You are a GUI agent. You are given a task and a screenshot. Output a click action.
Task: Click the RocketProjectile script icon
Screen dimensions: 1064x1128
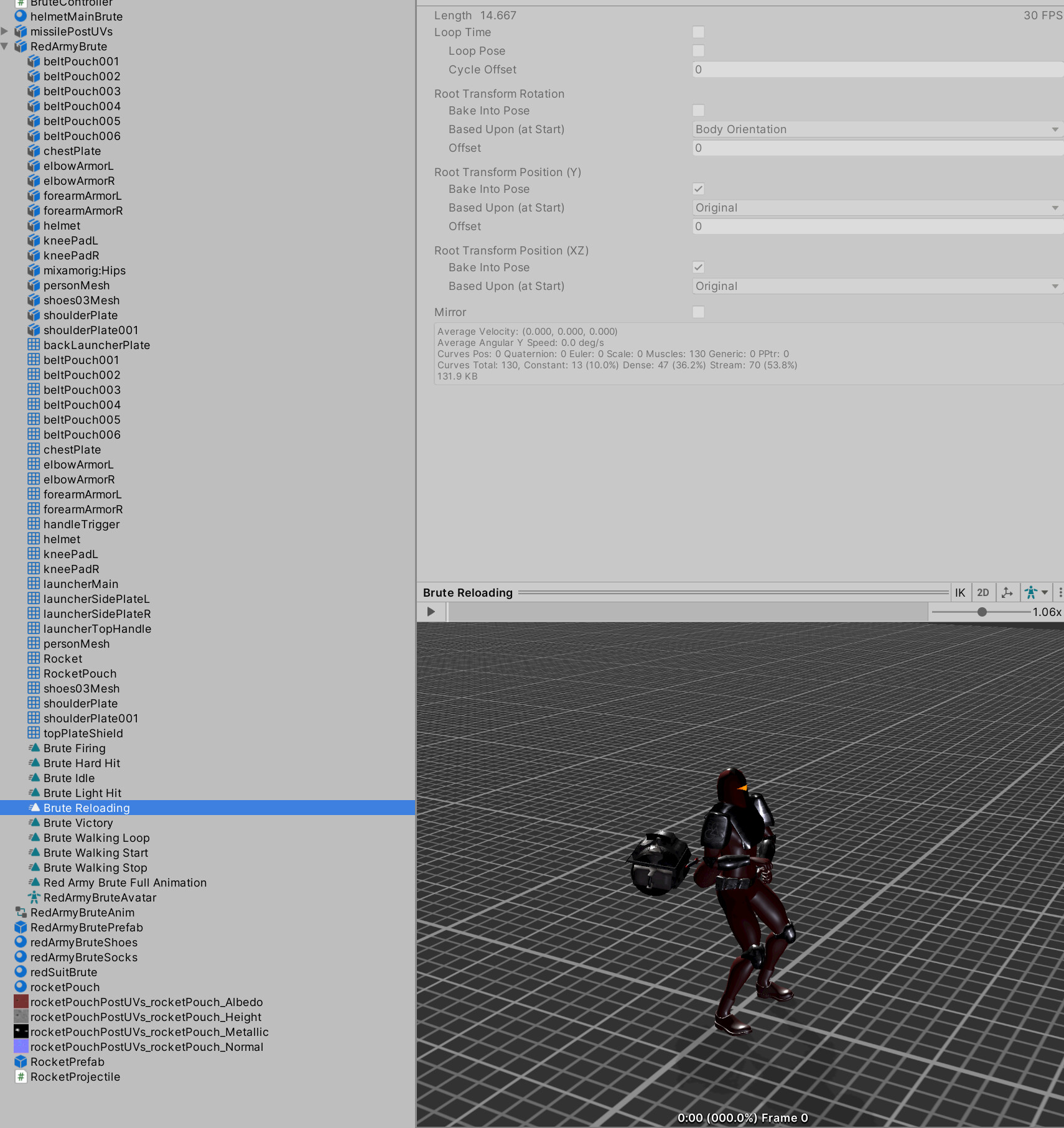(x=21, y=1076)
